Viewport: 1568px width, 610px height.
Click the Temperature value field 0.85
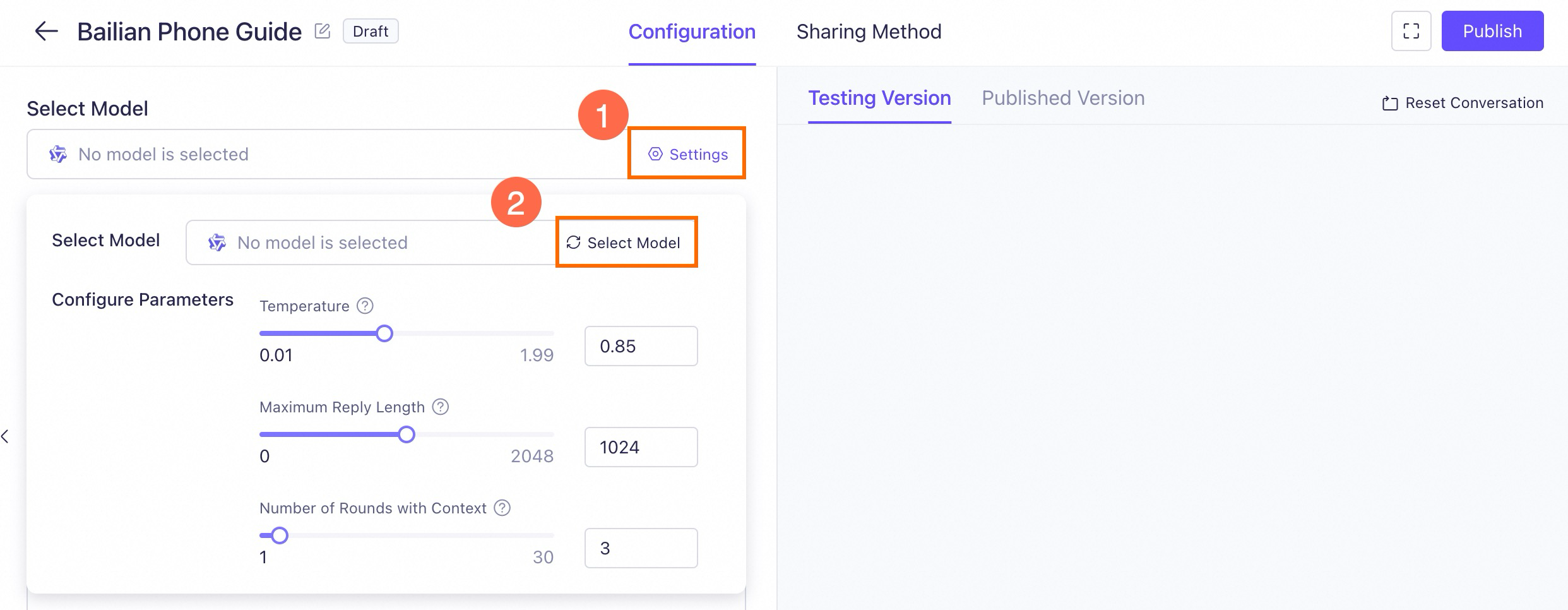pos(641,346)
